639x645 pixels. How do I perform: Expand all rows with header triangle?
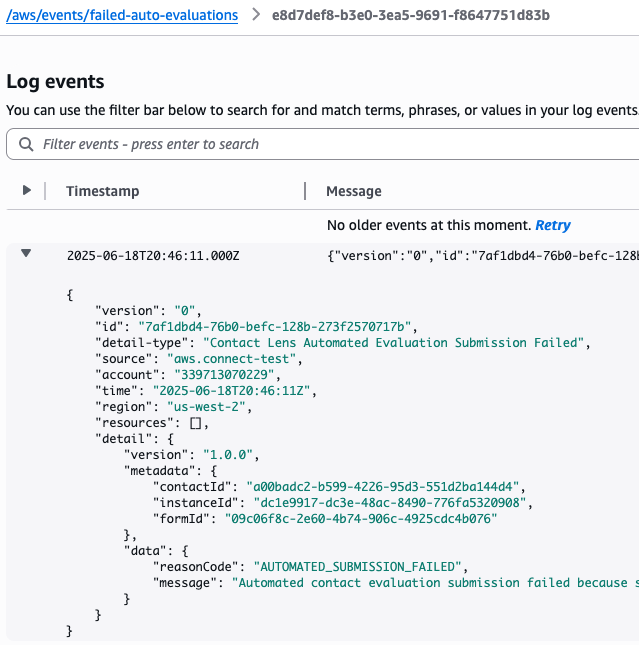click(x=27, y=190)
